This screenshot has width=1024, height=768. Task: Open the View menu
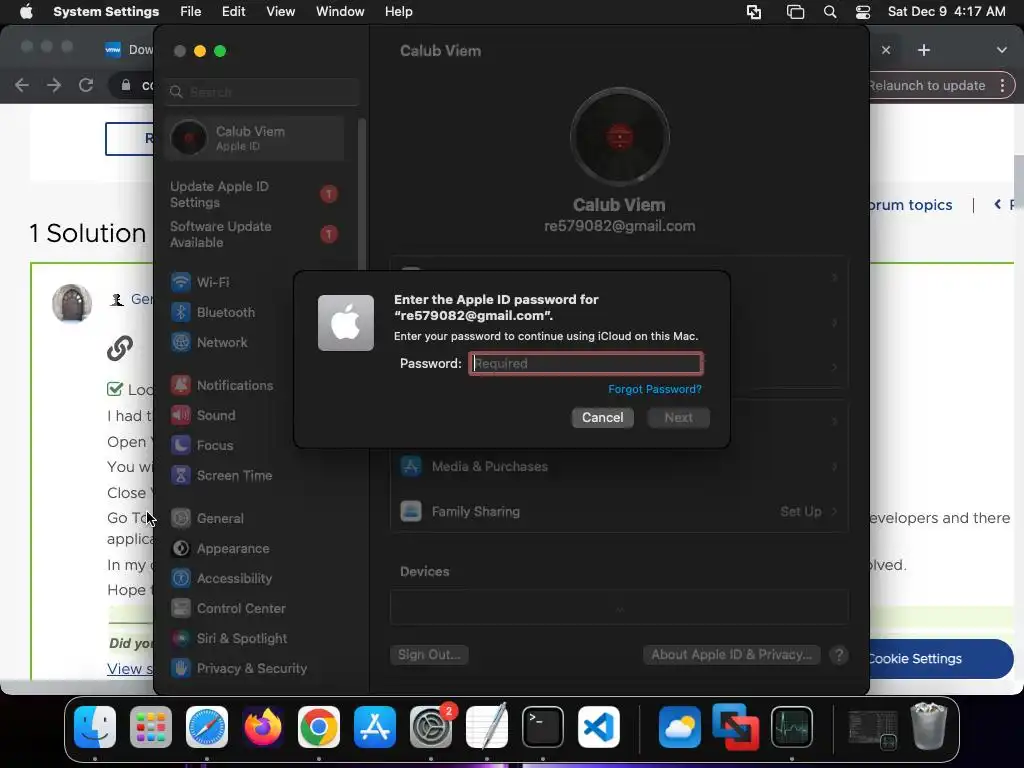tap(280, 12)
